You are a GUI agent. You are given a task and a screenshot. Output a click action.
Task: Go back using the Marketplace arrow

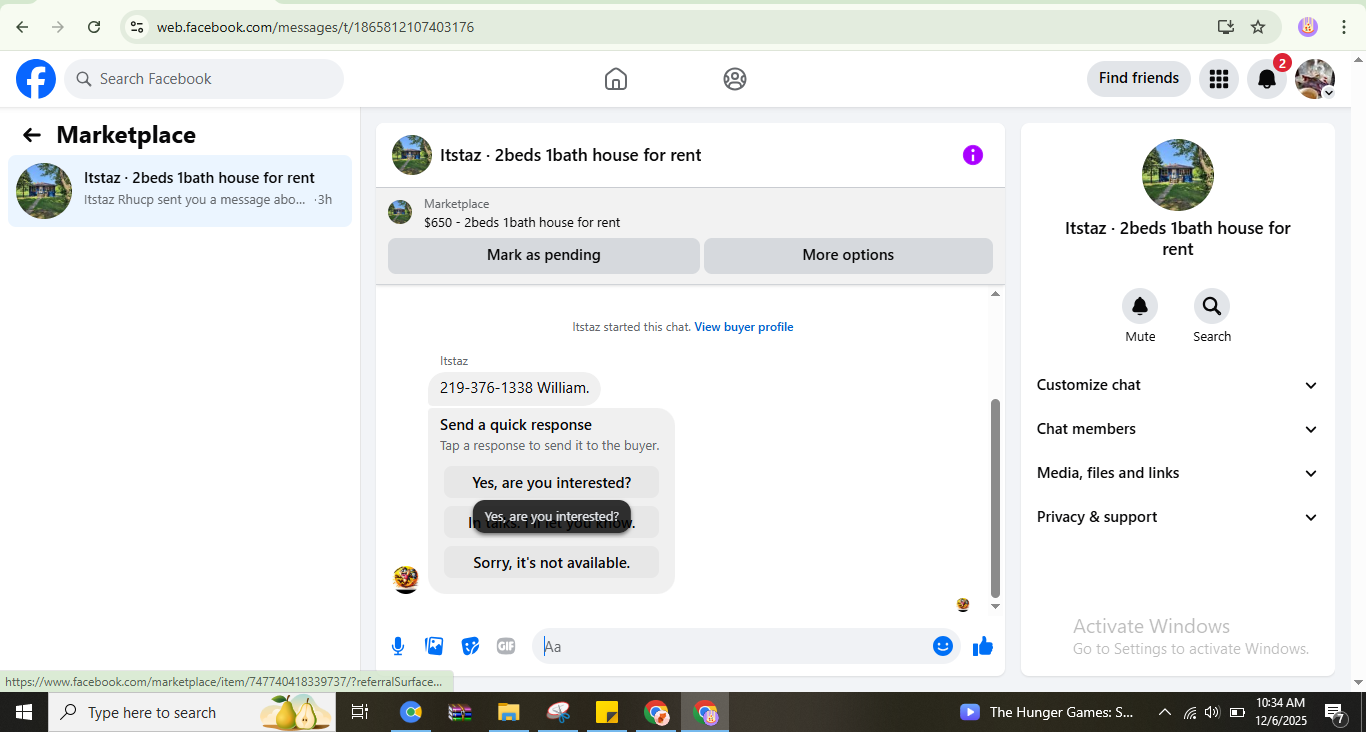[x=32, y=135]
